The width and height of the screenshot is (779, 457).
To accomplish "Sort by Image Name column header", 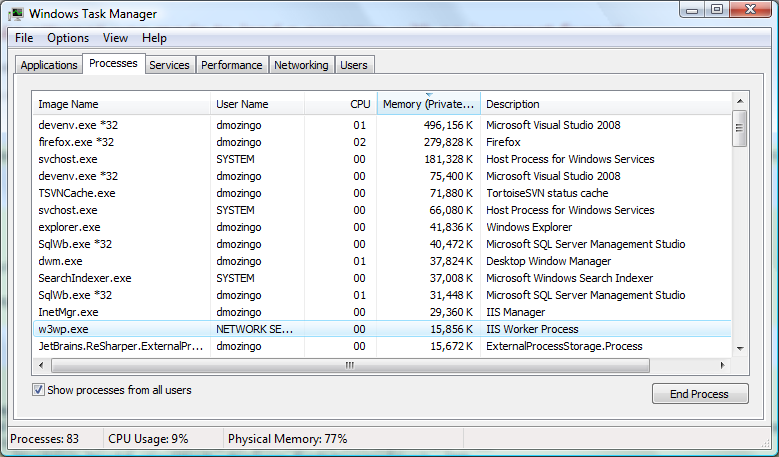I will click(122, 104).
